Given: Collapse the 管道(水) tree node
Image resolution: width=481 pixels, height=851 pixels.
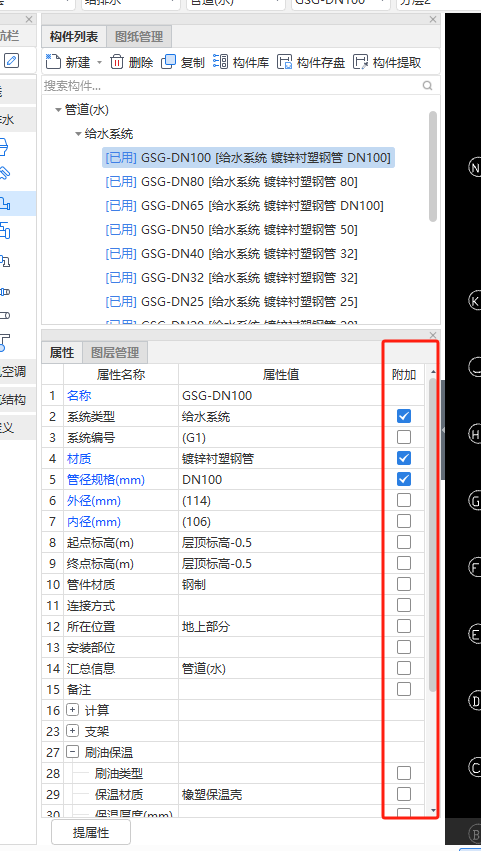Looking at the screenshot, I should (58, 110).
